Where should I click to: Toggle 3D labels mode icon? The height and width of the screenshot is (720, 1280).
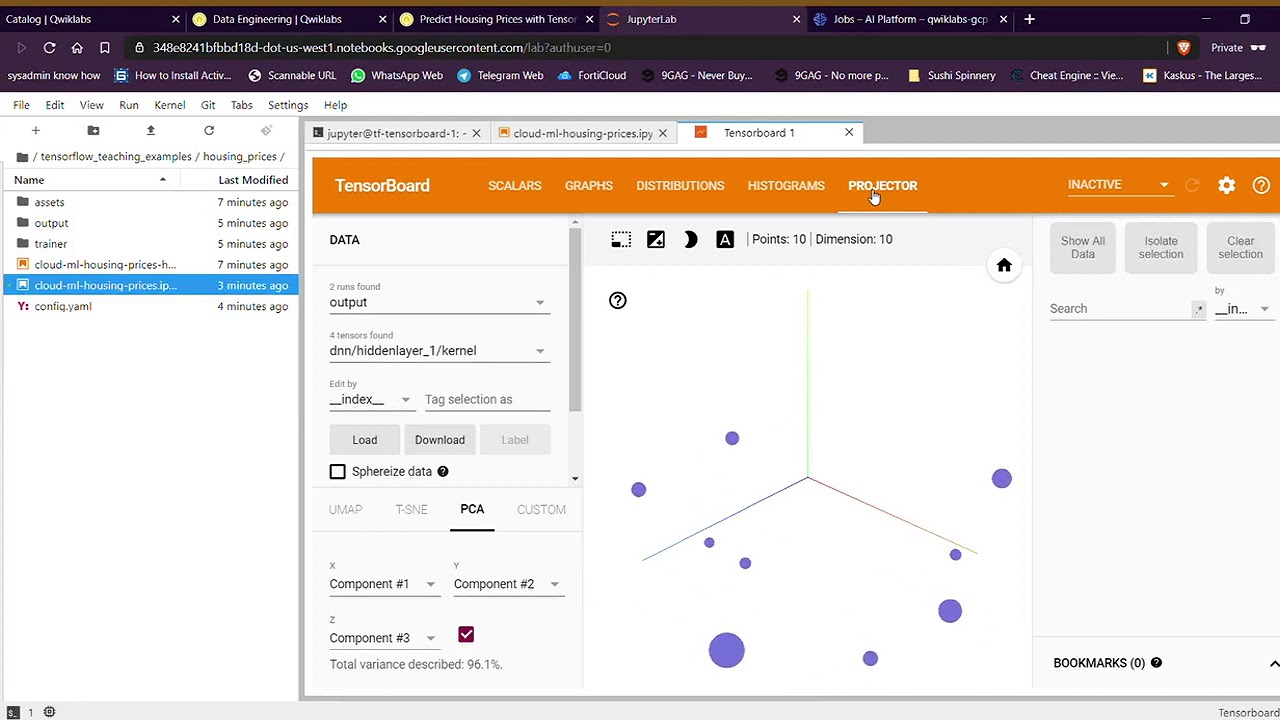point(725,240)
